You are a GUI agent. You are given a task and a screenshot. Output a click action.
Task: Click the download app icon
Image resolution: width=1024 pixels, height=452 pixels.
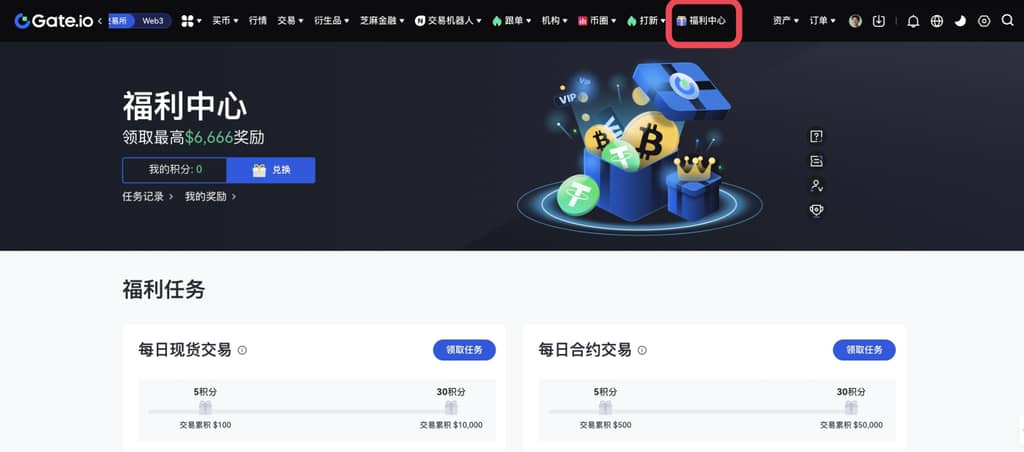(x=878, y=21)
